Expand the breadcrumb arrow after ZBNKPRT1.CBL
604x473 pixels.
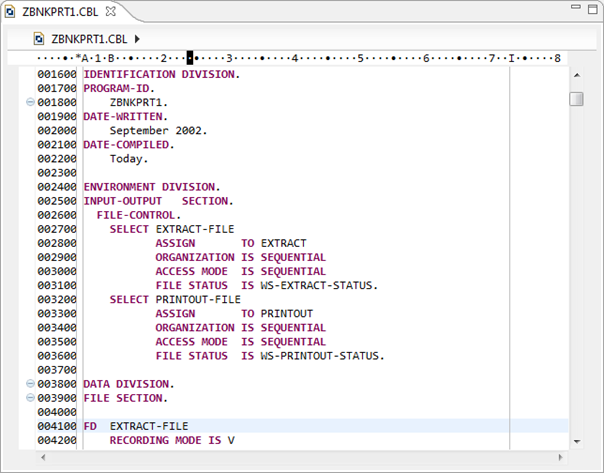pyautogui.click(x=137, y=39)
